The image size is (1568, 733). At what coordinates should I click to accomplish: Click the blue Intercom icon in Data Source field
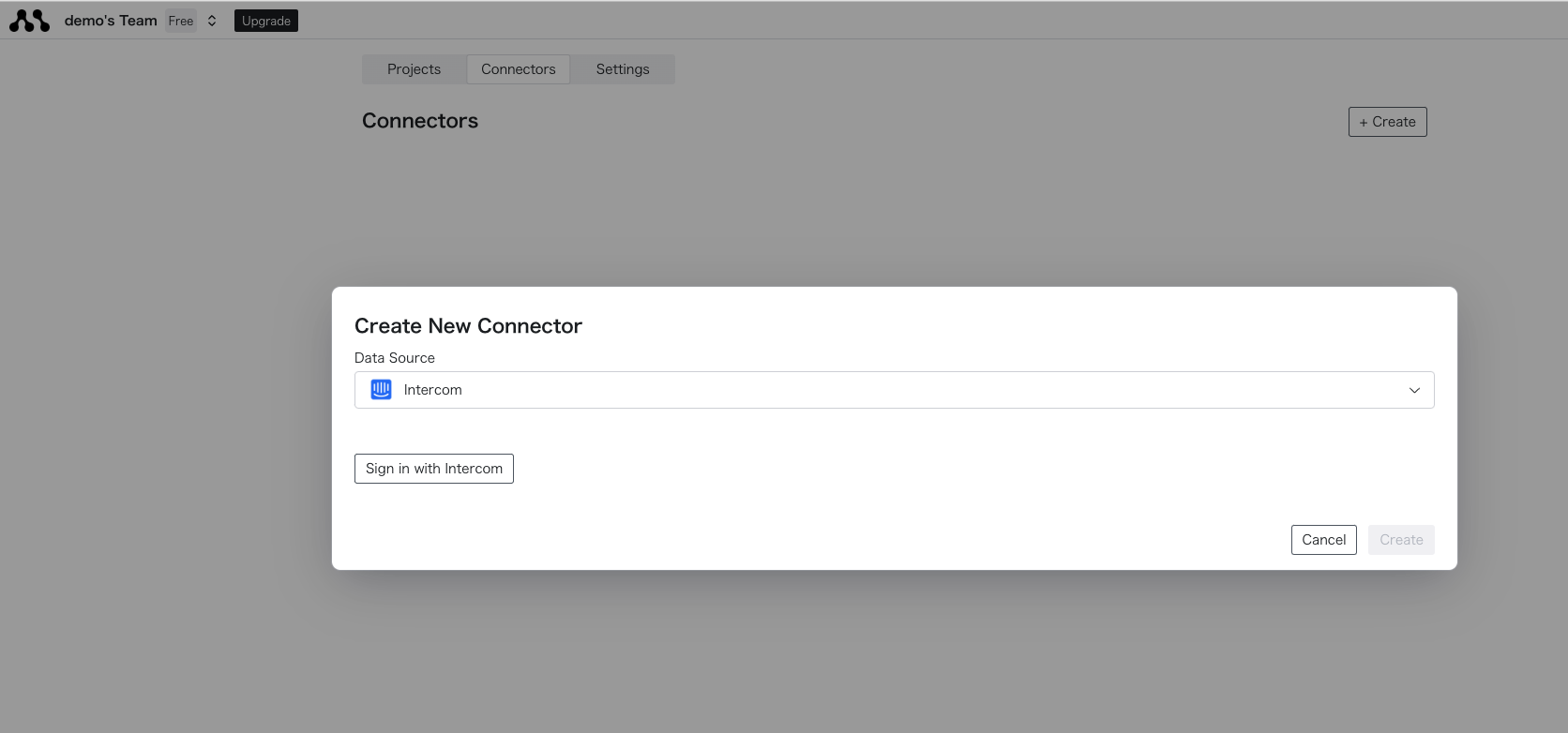click(x=381, y=389)
